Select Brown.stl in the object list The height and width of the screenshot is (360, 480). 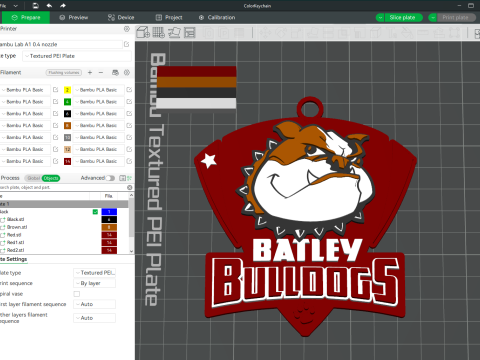coord(17,227)
